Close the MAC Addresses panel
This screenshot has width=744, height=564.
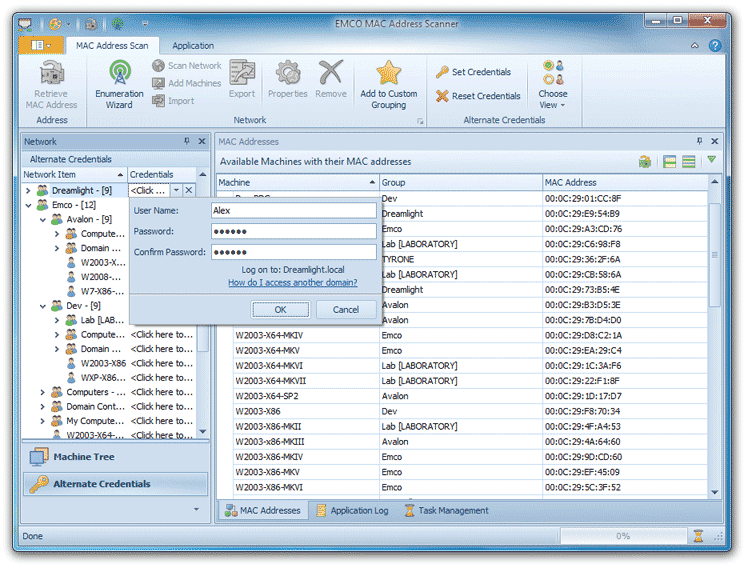(x=715, y=141)
